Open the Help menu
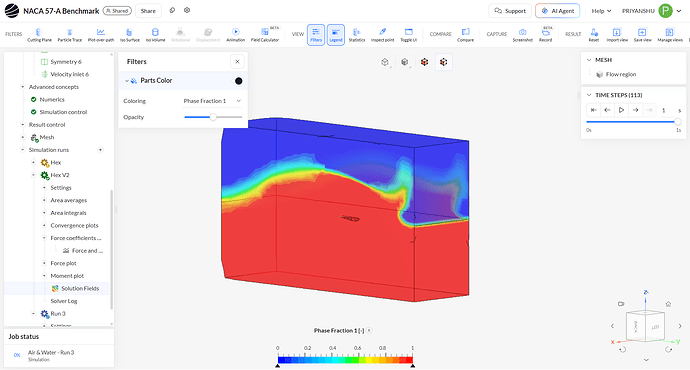Image resolution: width=690 pixels, height=370 pixels. click(601, 11)
